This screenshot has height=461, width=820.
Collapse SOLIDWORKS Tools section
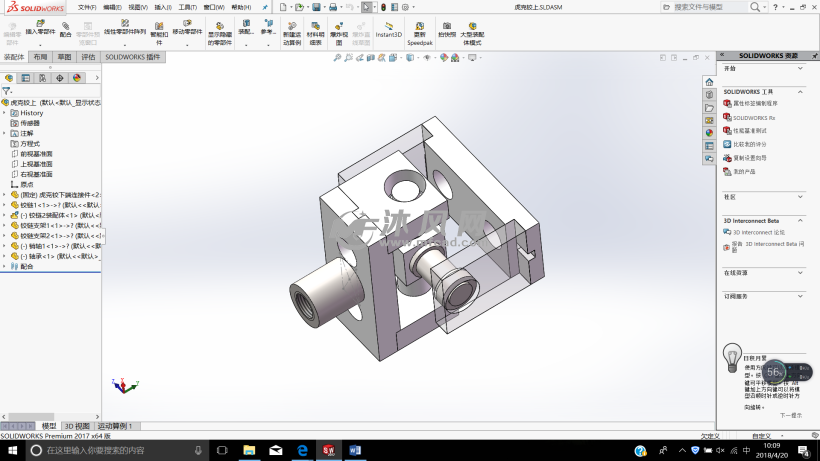coord(800,91)
